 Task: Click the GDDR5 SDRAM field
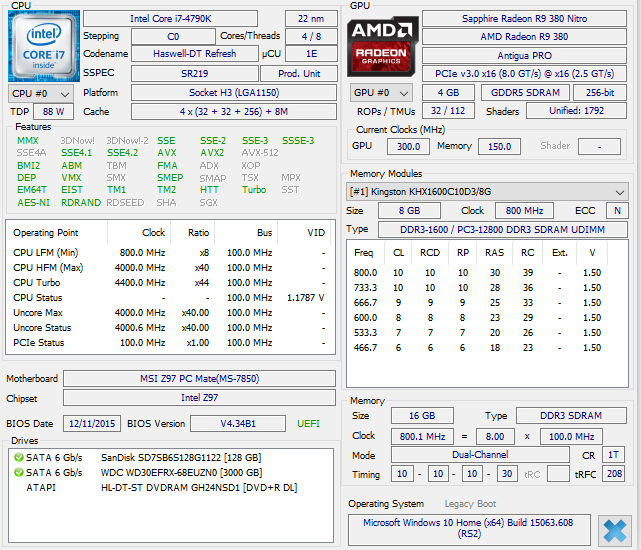525,93
